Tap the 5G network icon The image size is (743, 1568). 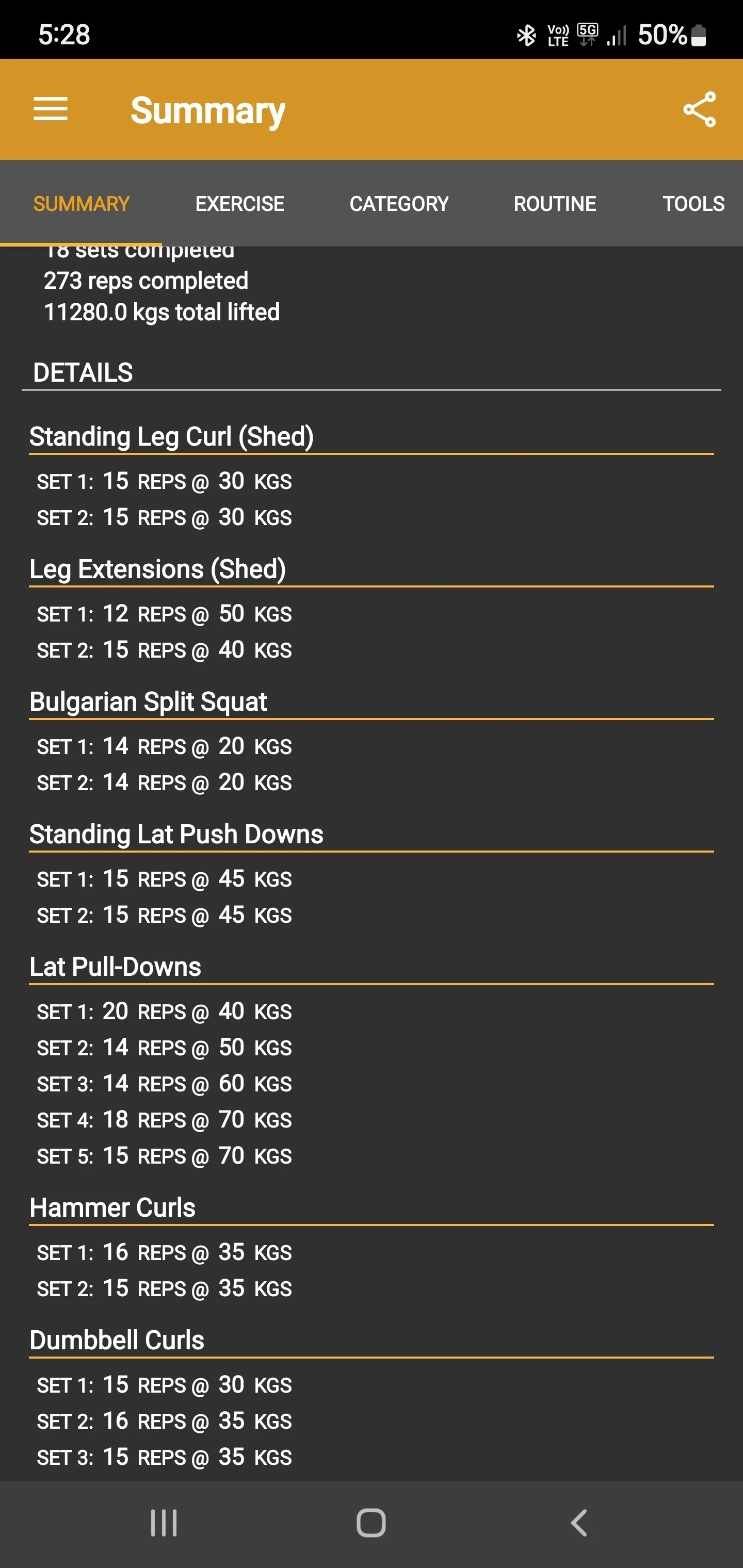pos(587,31)
